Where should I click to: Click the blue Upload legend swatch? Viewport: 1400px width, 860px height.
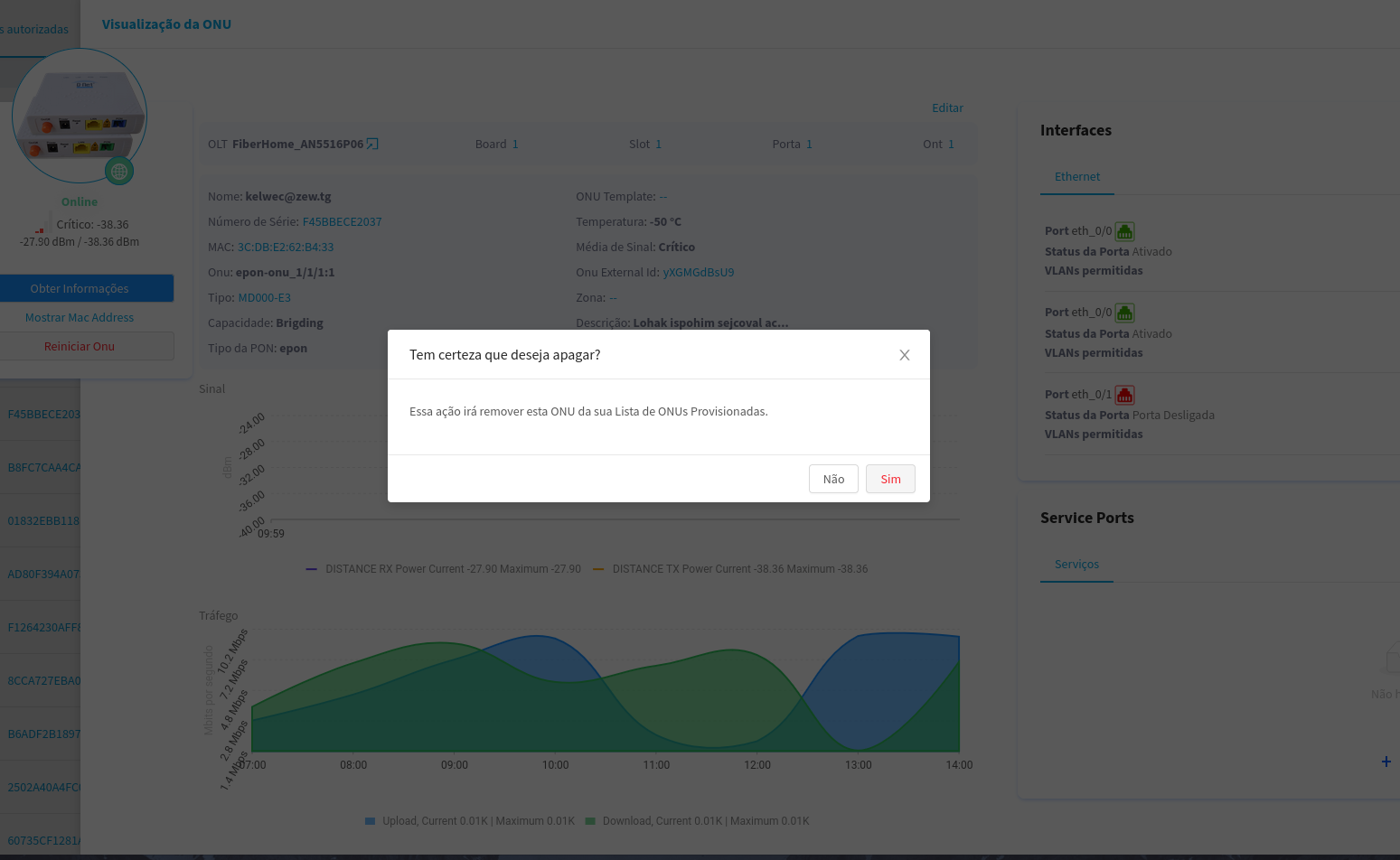[x=370, y=821]
